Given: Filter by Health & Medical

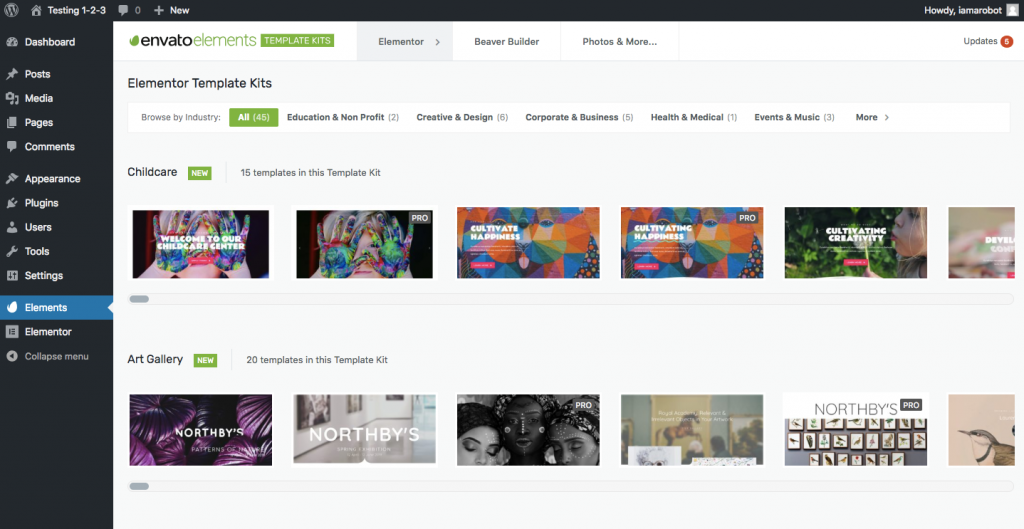Looking at the screenshot, I should point(694,118).
